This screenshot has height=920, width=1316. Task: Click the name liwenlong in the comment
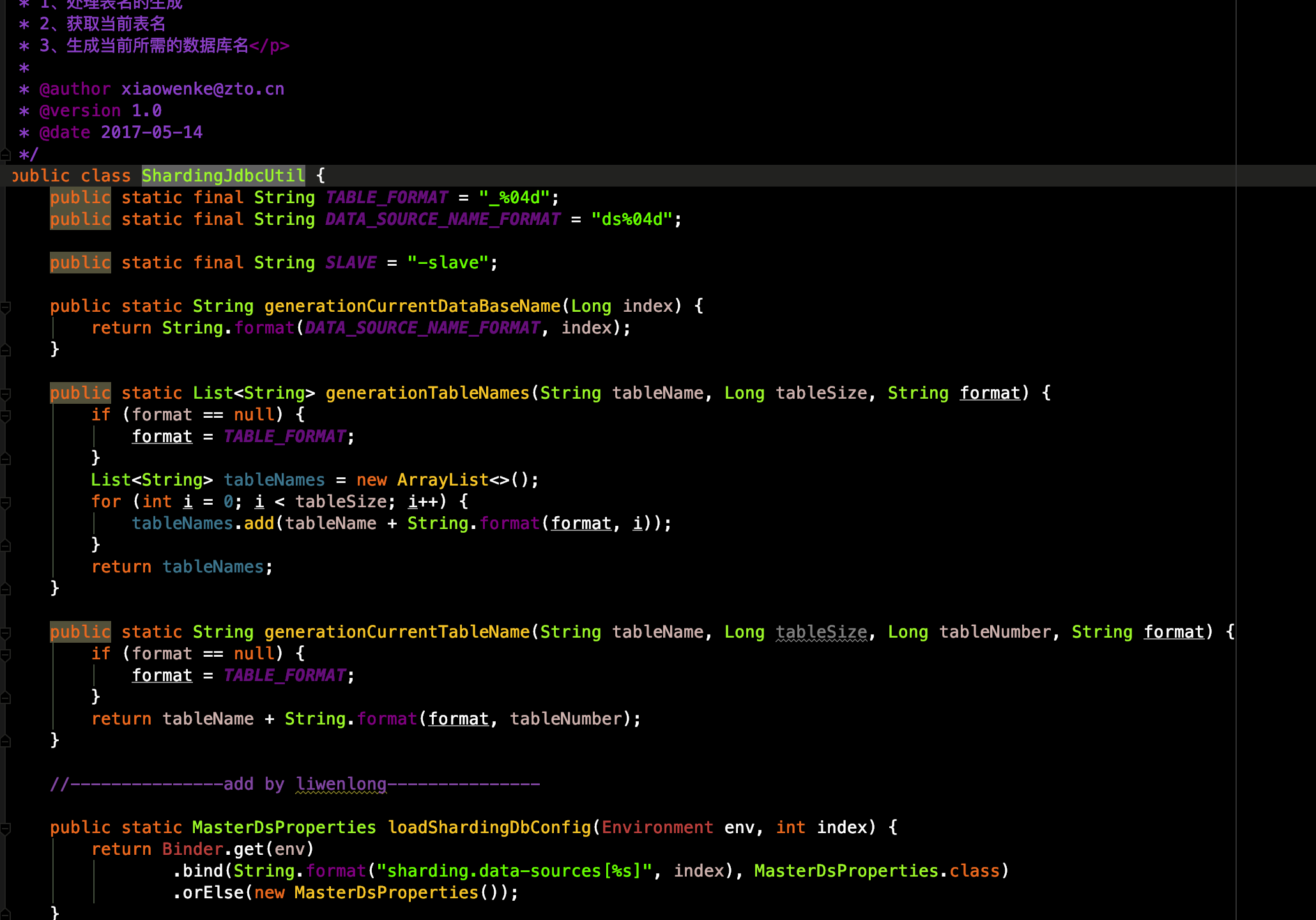point(340,784)
